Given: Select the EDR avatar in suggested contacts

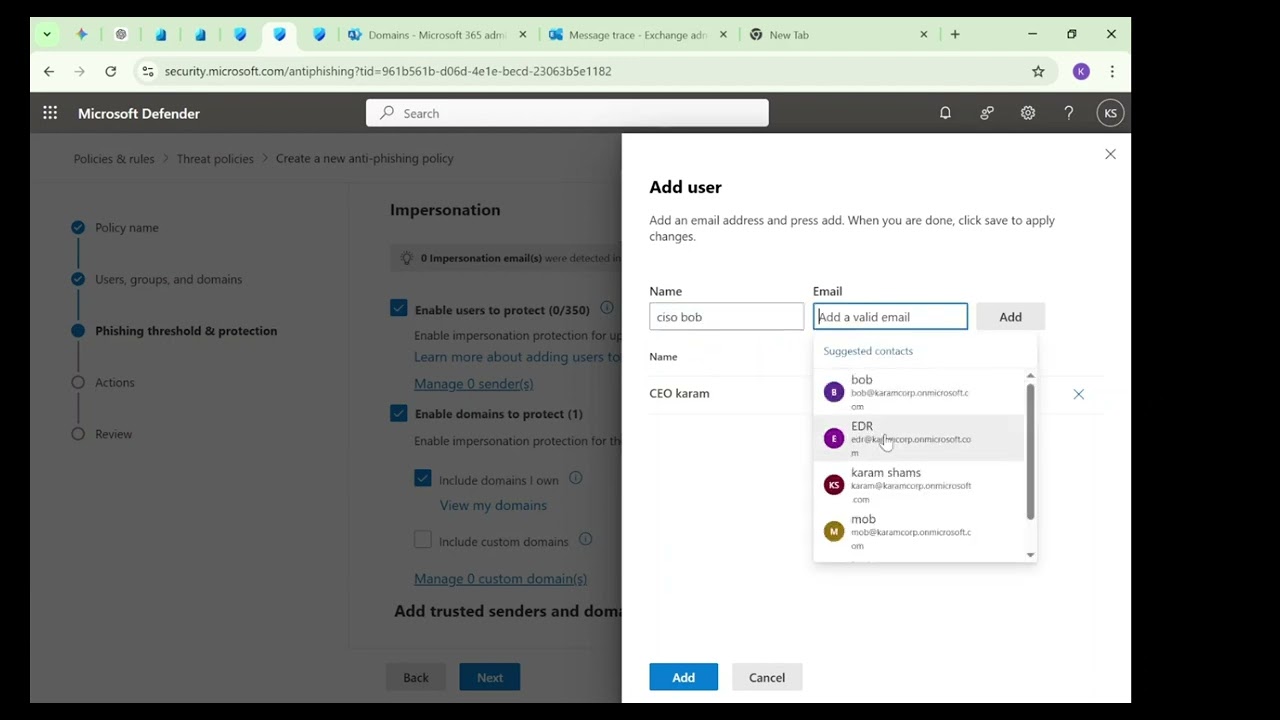Looking at the screenshot, I should [x=834, y=438].
